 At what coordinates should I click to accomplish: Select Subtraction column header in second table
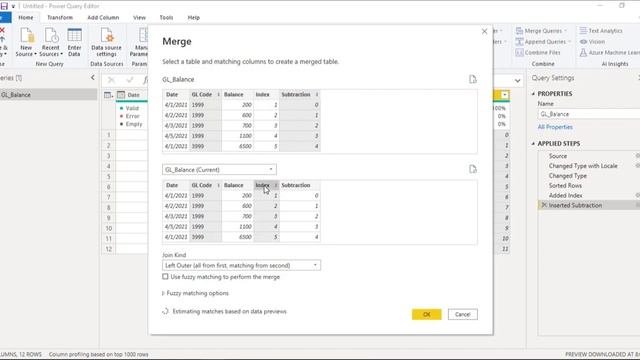point(300,185)
